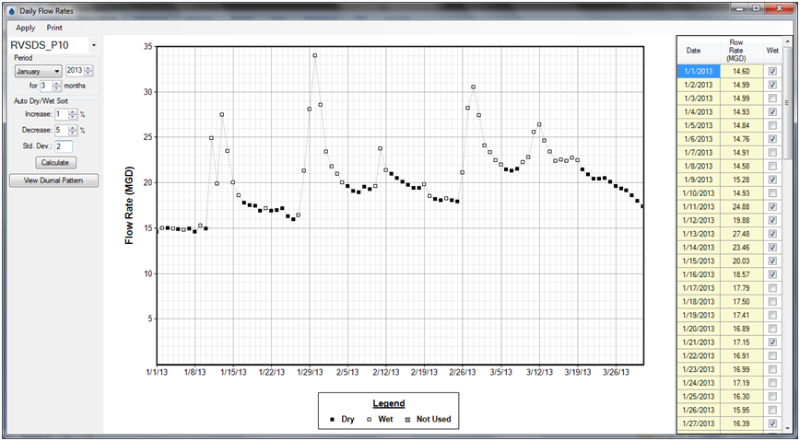
Task: Click into the Std. Dev. input field
Action: pos(64,147)
